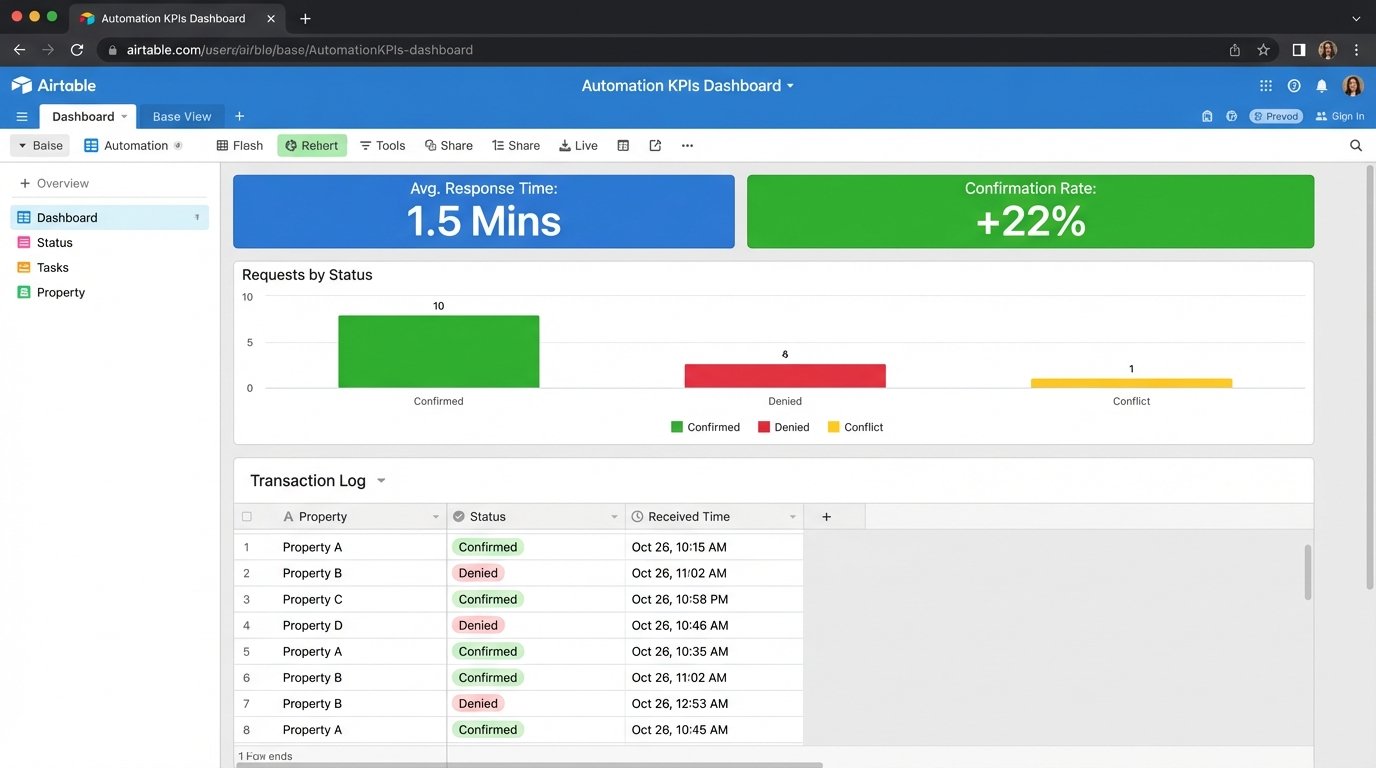Click the help icon in the top bar

[1293, 85]
